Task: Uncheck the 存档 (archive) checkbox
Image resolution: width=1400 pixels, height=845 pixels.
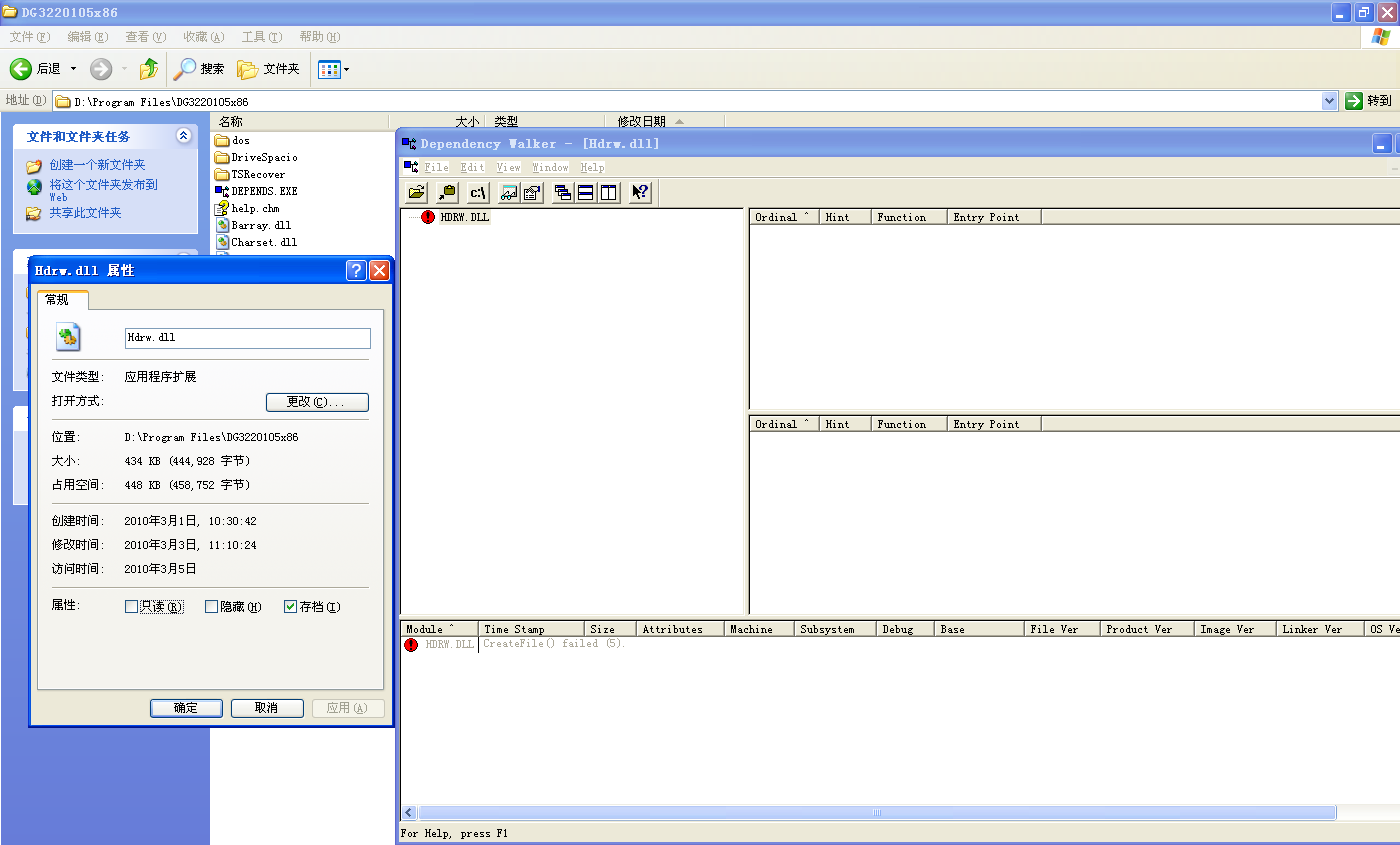Action: 291,606
